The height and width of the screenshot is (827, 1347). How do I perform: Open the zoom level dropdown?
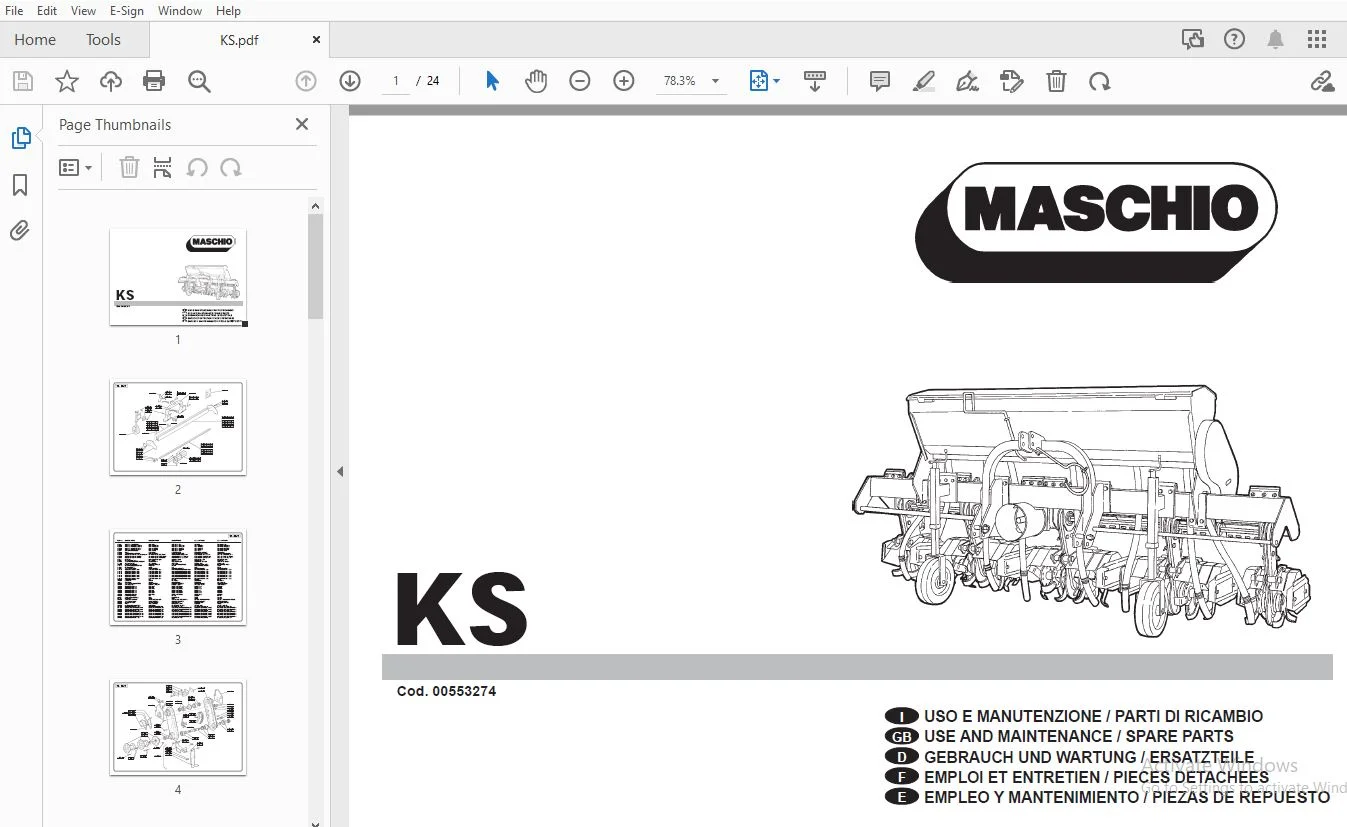click(x=715, y=81)
